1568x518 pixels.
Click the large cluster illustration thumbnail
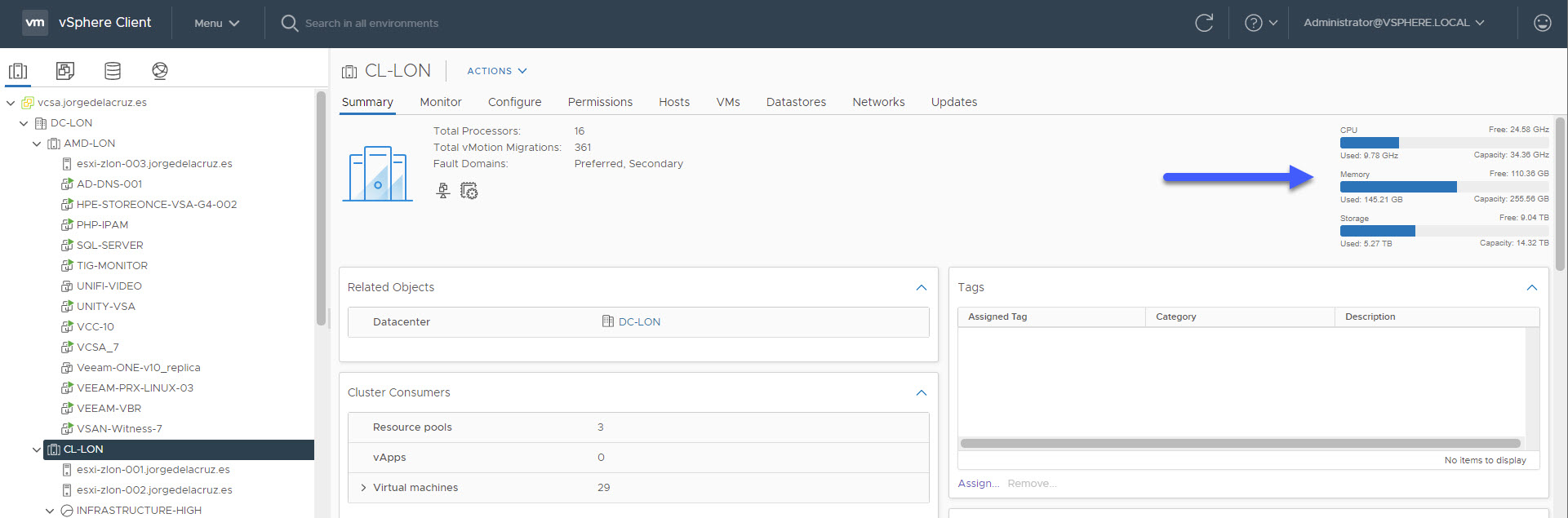pos(378,173)
